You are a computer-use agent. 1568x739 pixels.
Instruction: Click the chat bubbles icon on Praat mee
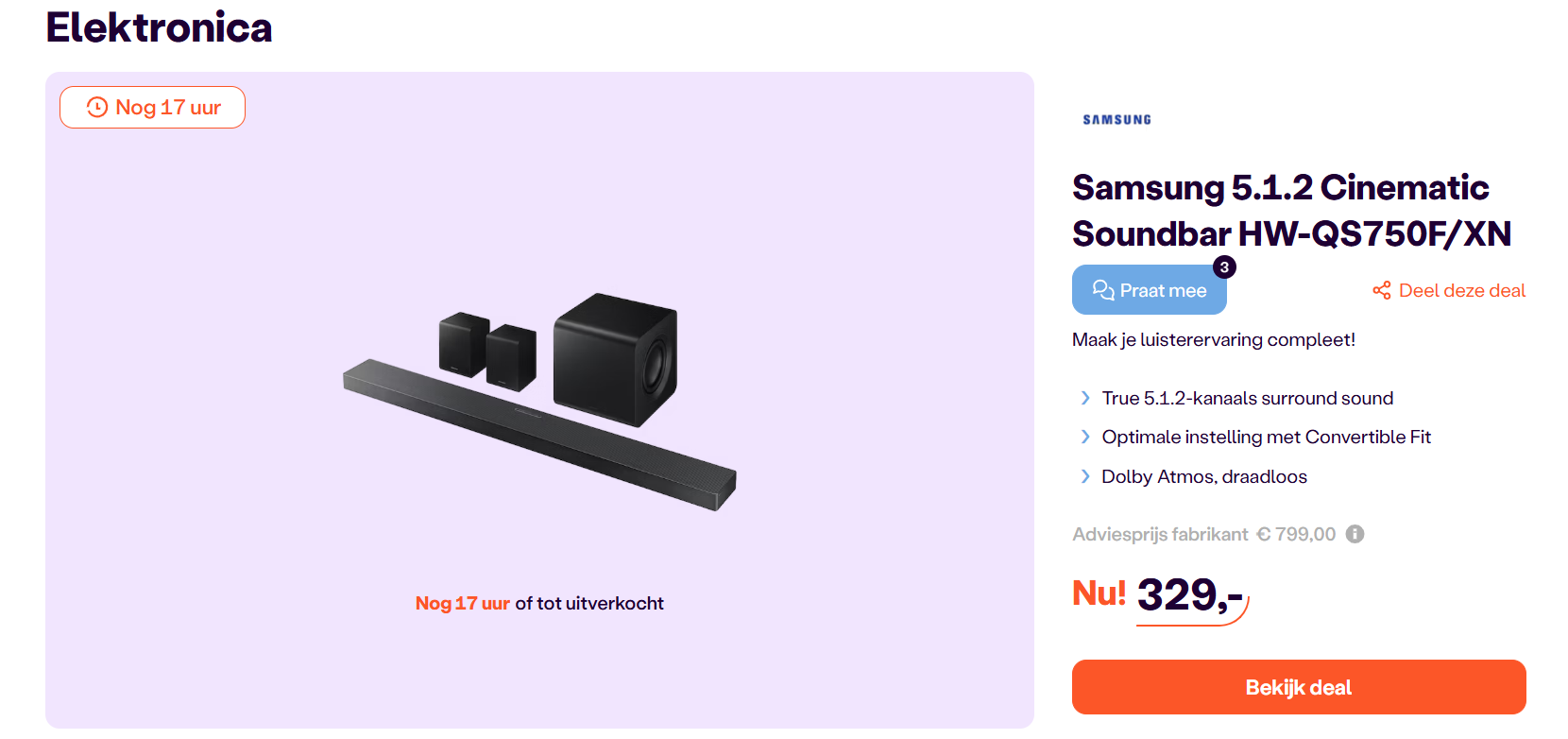(1102, 290)
